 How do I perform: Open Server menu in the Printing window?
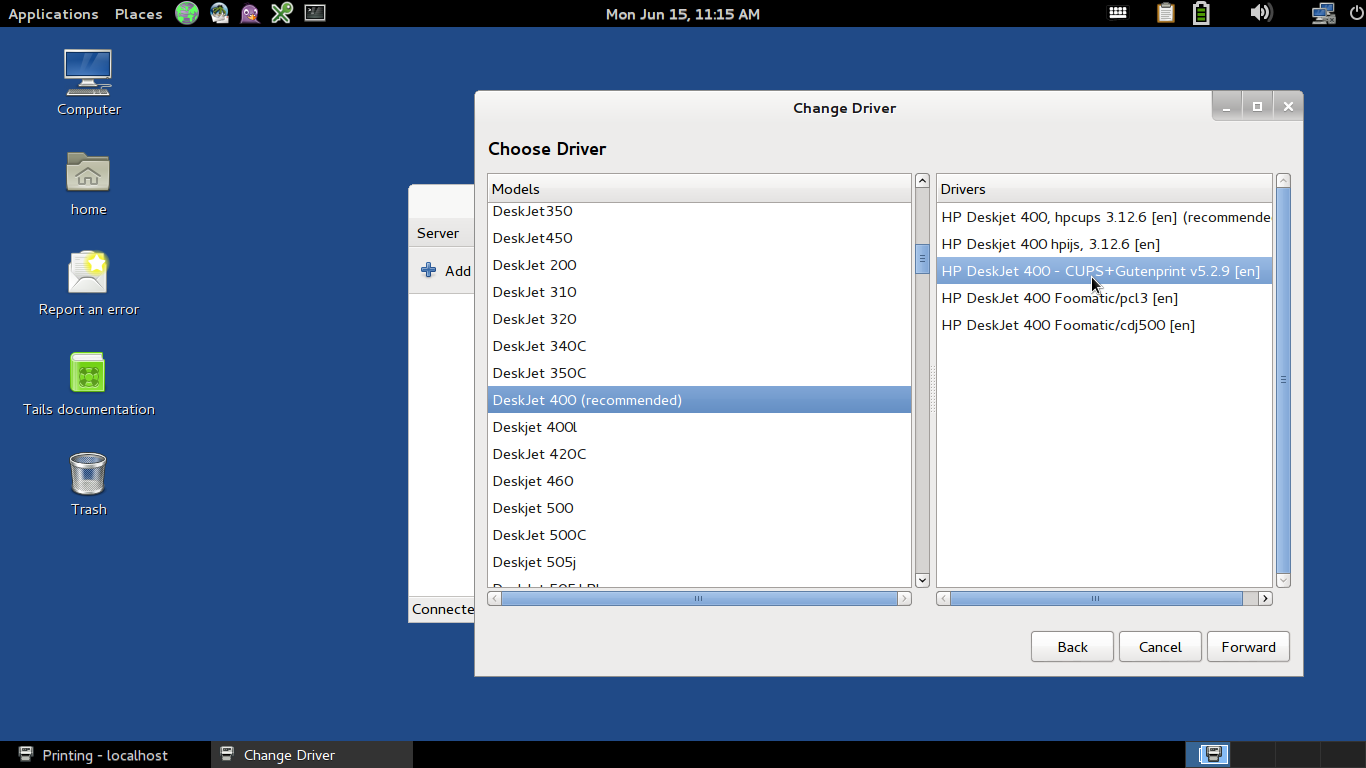[438, 233]
